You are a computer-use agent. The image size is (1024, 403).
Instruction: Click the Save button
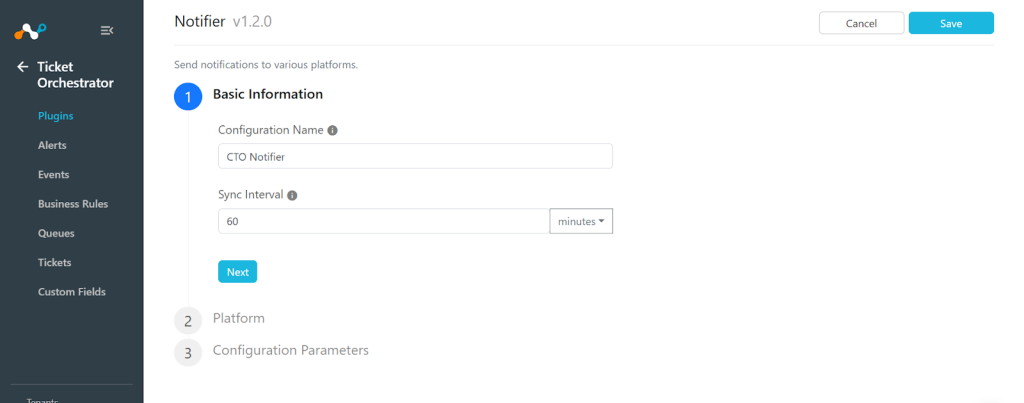coord(951,23)
